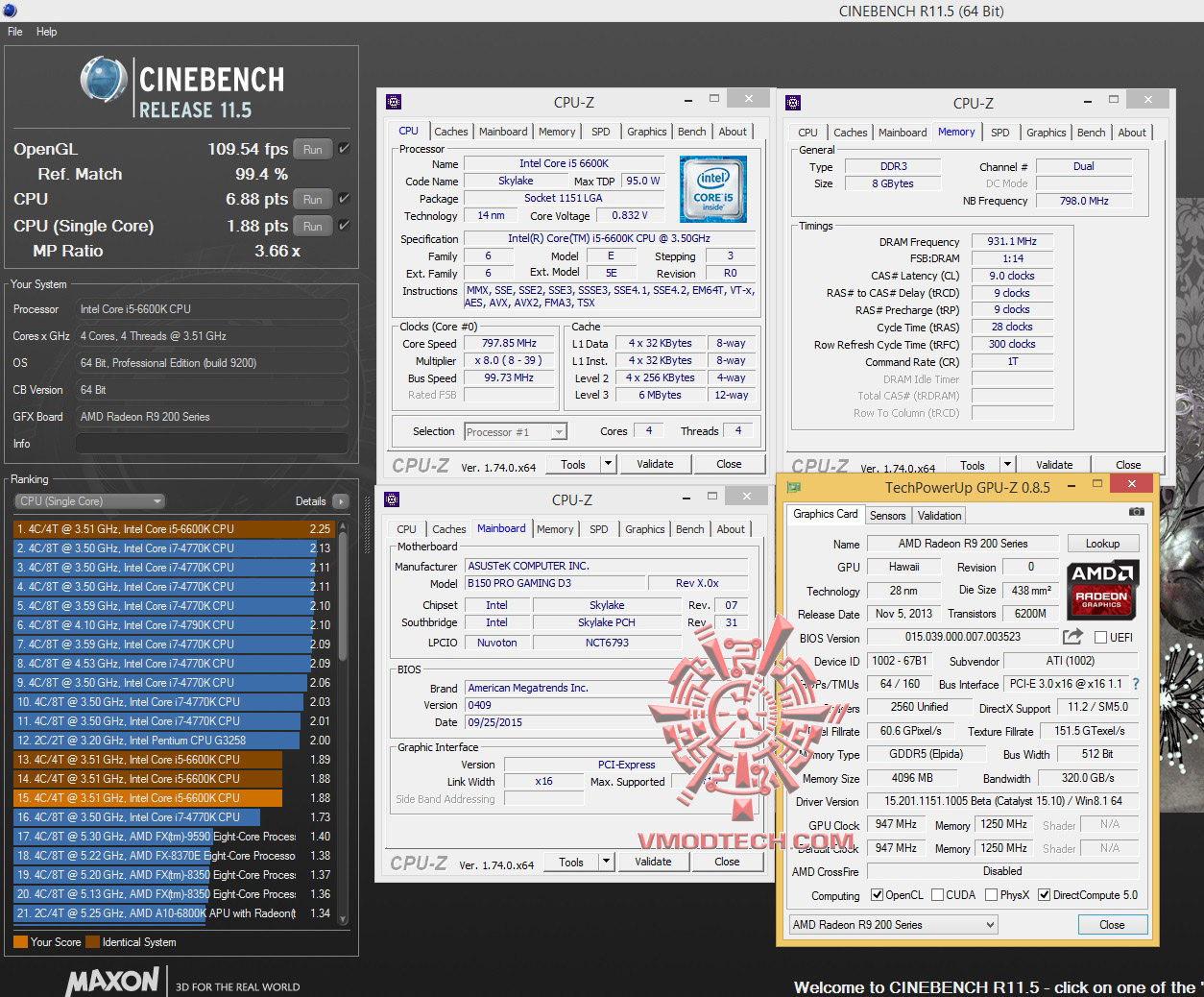Click Validate in the Memory tab window
The height and width of the screenshot is (997, 1204).
tap(1054, 465)
